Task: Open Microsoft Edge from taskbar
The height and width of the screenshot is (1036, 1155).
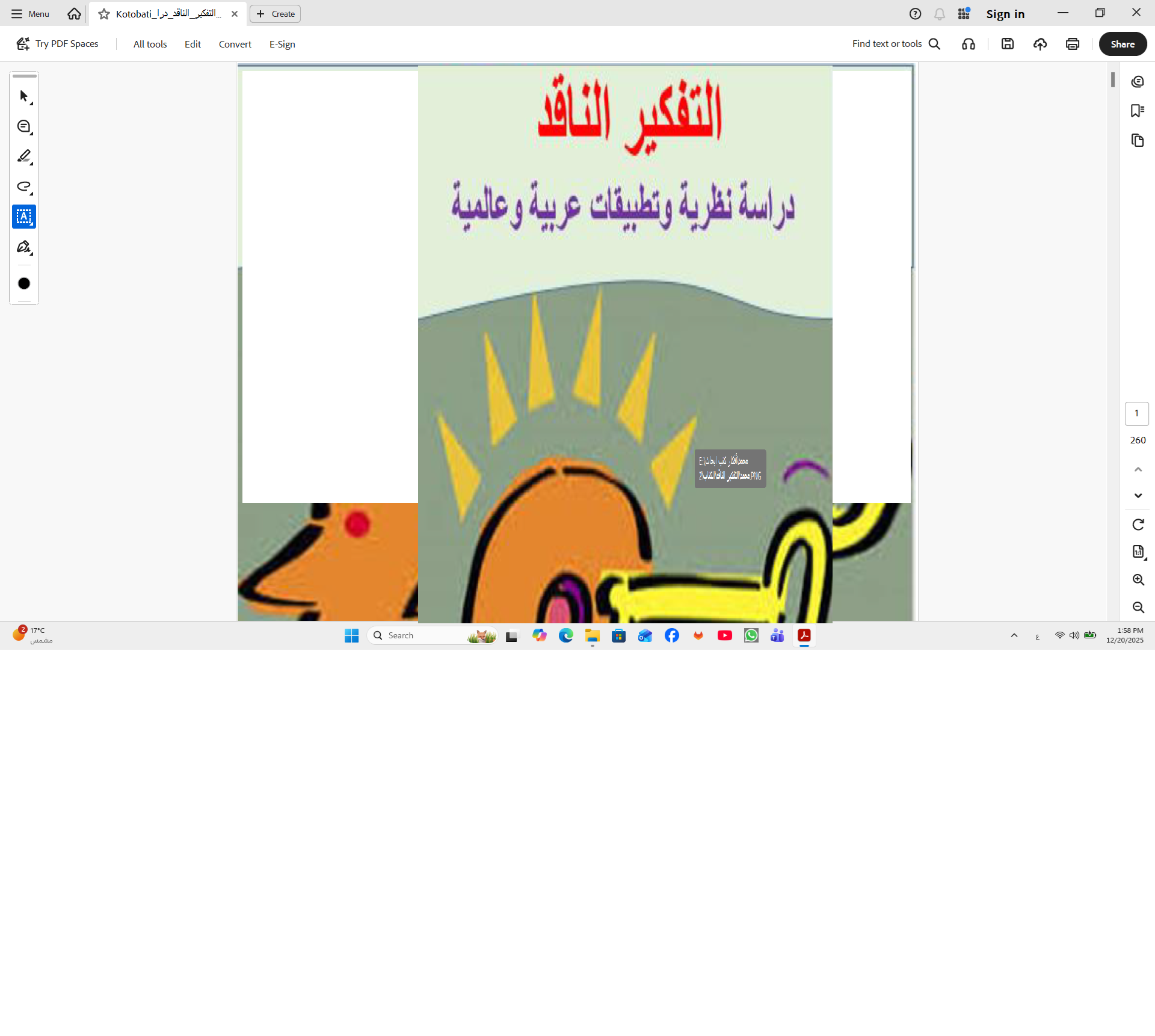Action: 566,635
